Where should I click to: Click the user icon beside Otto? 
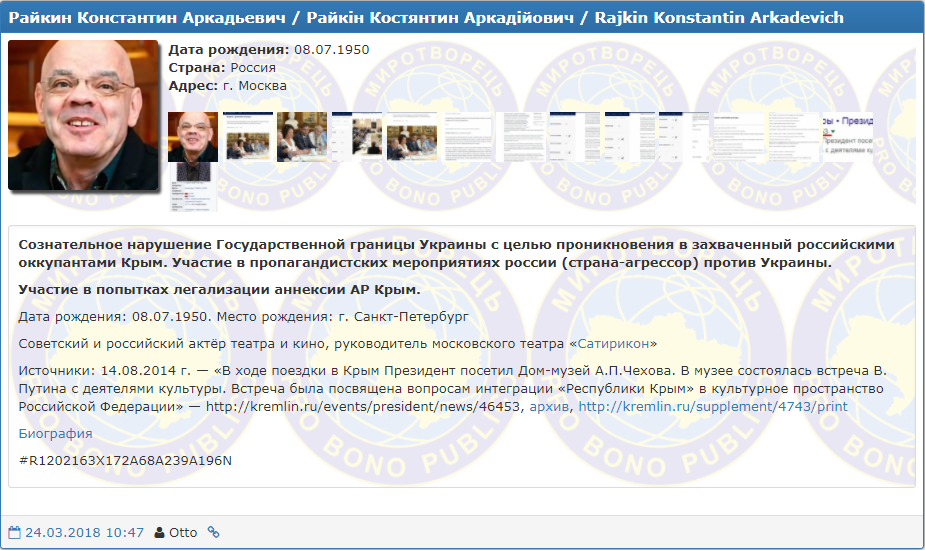159,532
